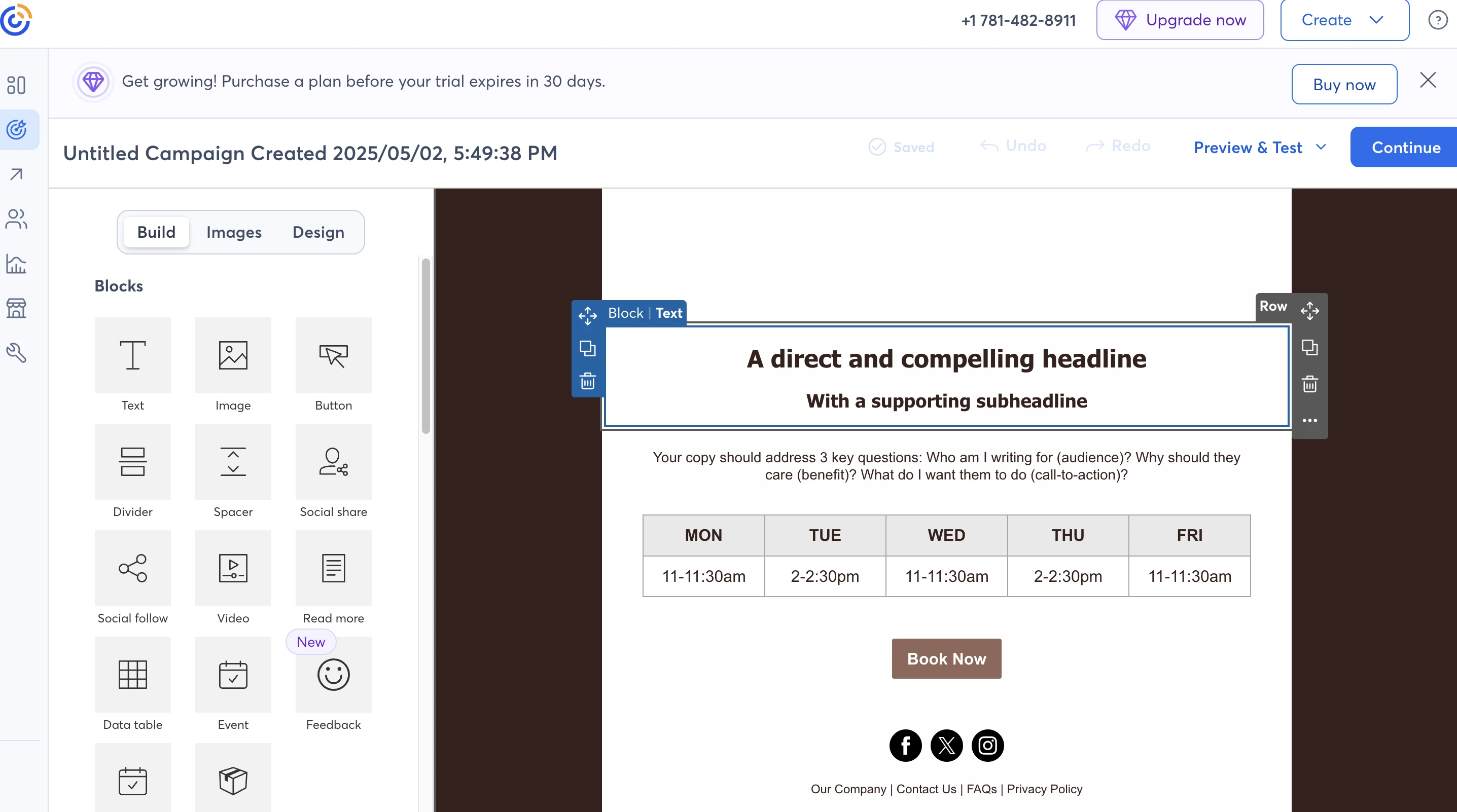Pick the Feedback smiley block

point(333,674)
